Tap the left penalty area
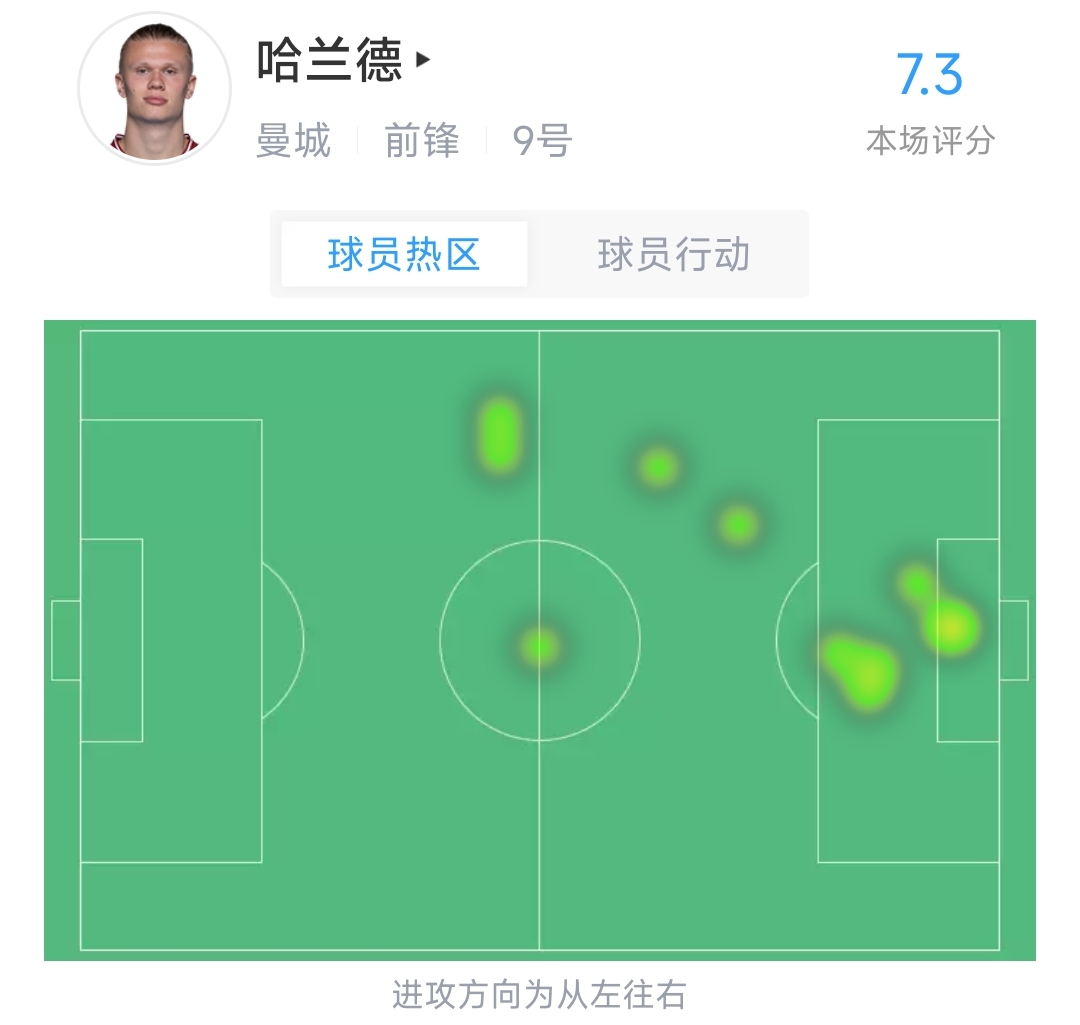 coord(171,641)
